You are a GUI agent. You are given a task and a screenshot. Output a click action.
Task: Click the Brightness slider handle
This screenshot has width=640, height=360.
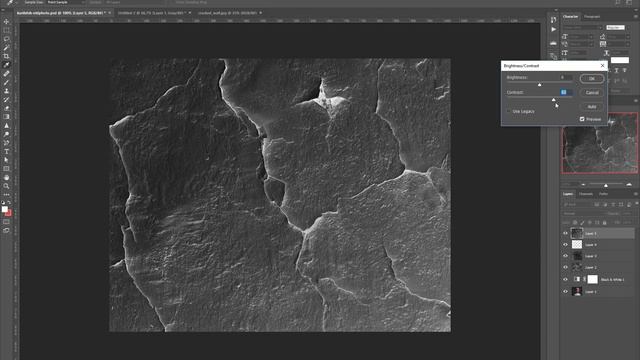[x=540, y=84]
